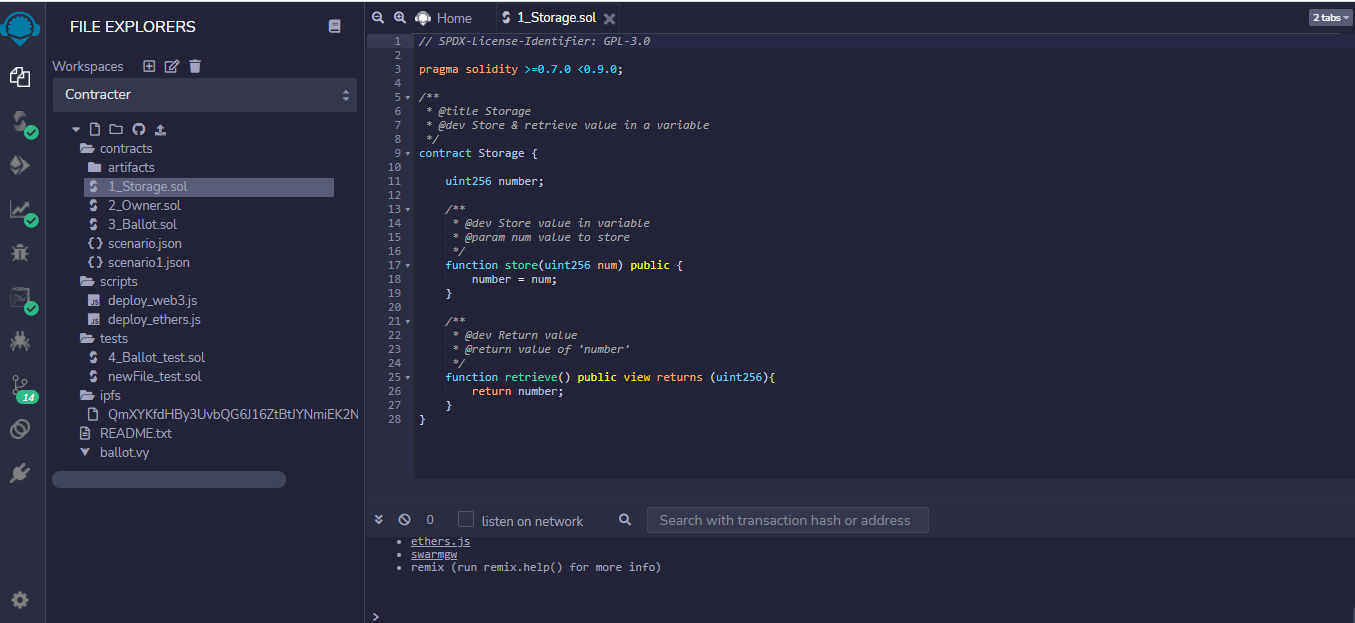Click pending transactions count 0 in terminal
Viewport: 1355px width, 623px height.
click(x=430, y=520)
